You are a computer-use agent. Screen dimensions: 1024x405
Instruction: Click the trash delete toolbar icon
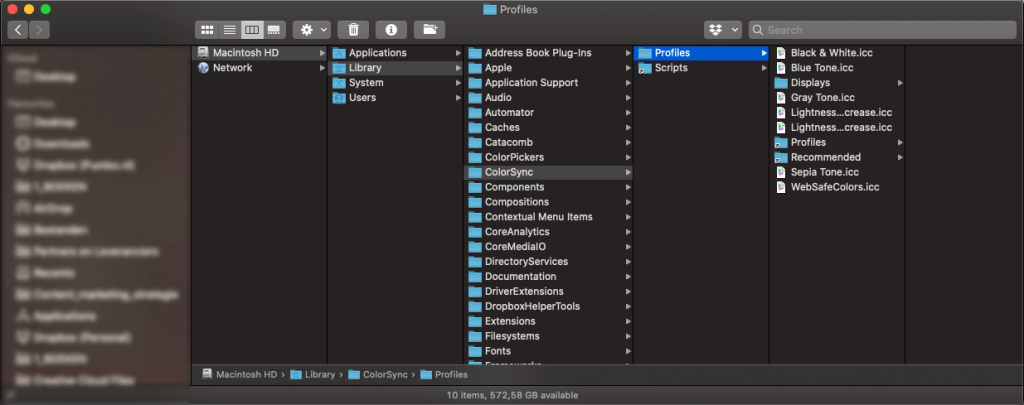tap(353, 30)
